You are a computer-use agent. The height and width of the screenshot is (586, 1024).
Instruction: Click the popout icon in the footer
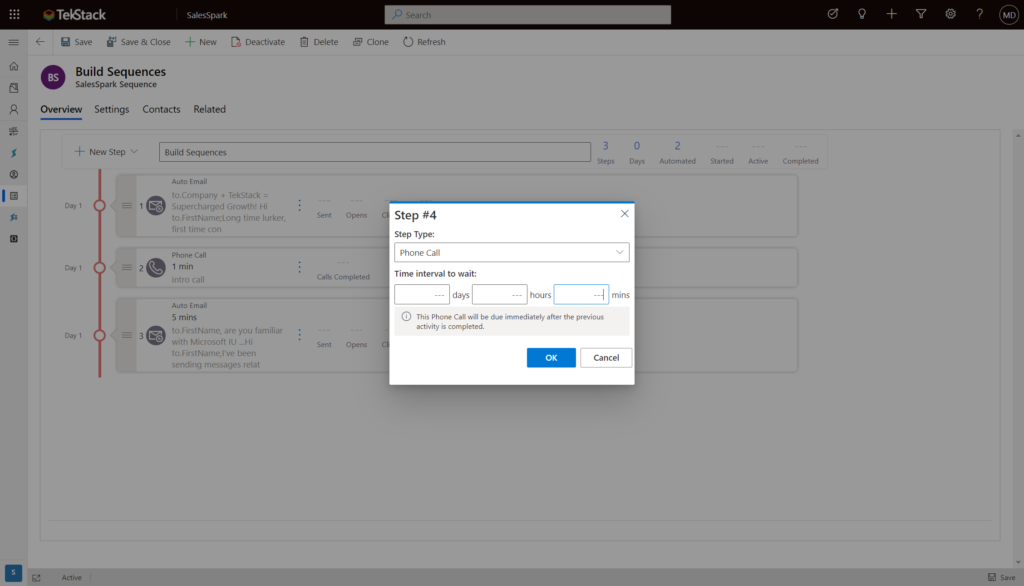click(37, 578)
